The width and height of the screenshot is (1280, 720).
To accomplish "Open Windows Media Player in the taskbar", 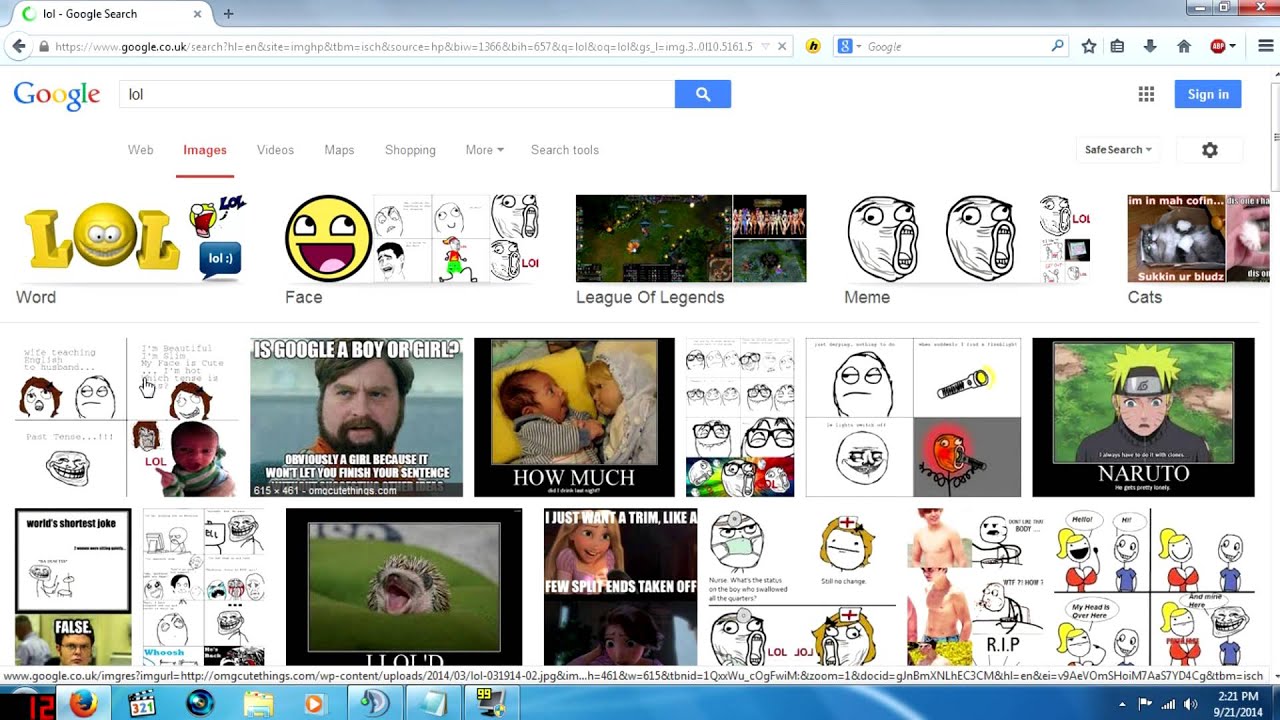I will [x=313, y=703].
